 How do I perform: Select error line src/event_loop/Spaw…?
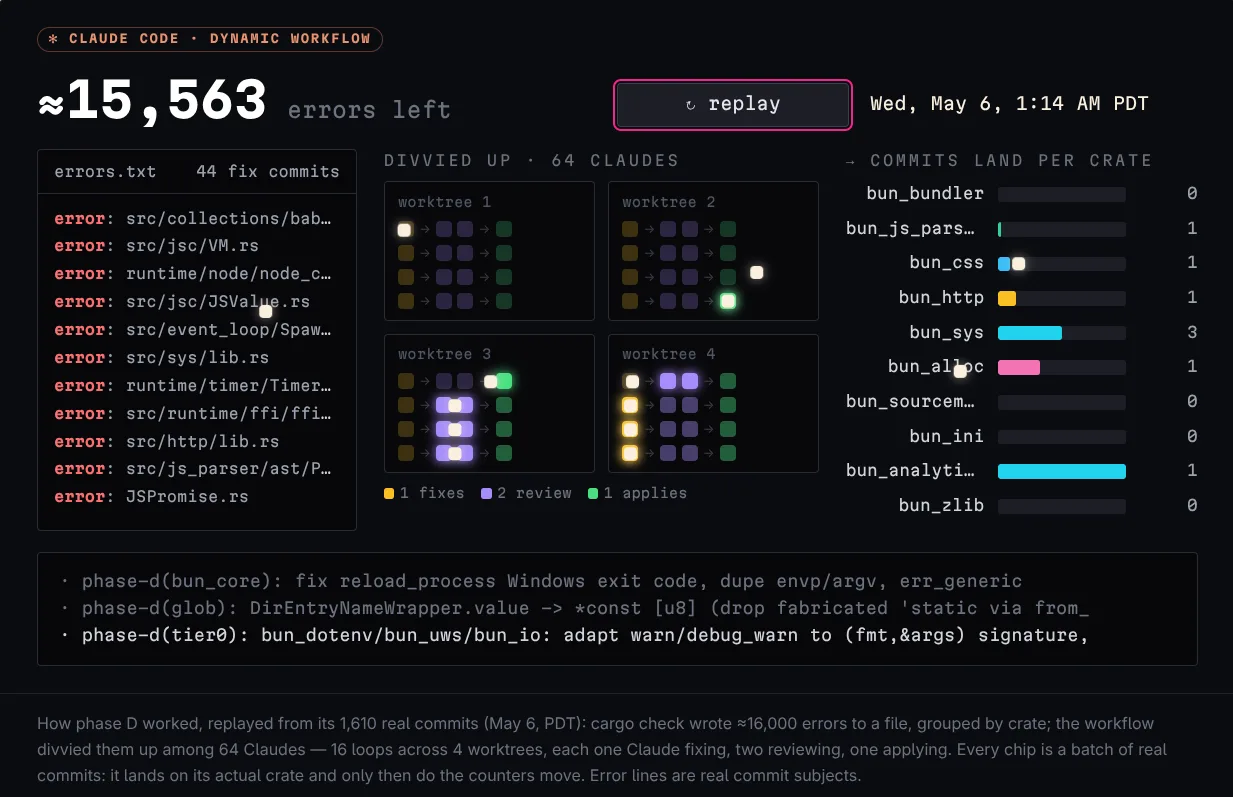click(193, 330)
